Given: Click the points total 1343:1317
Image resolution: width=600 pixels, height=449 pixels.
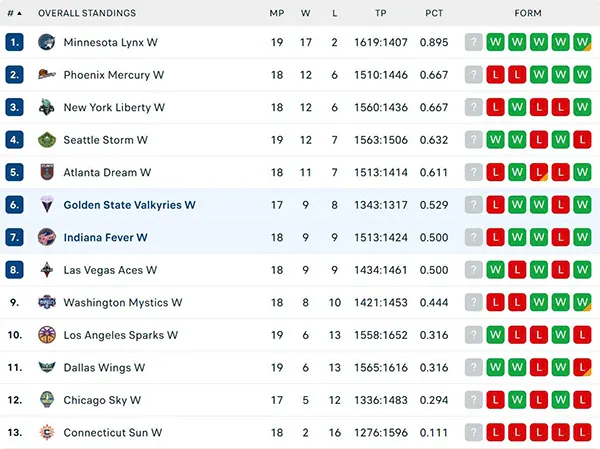Looking at the screenshot, I should pos(381,205).
